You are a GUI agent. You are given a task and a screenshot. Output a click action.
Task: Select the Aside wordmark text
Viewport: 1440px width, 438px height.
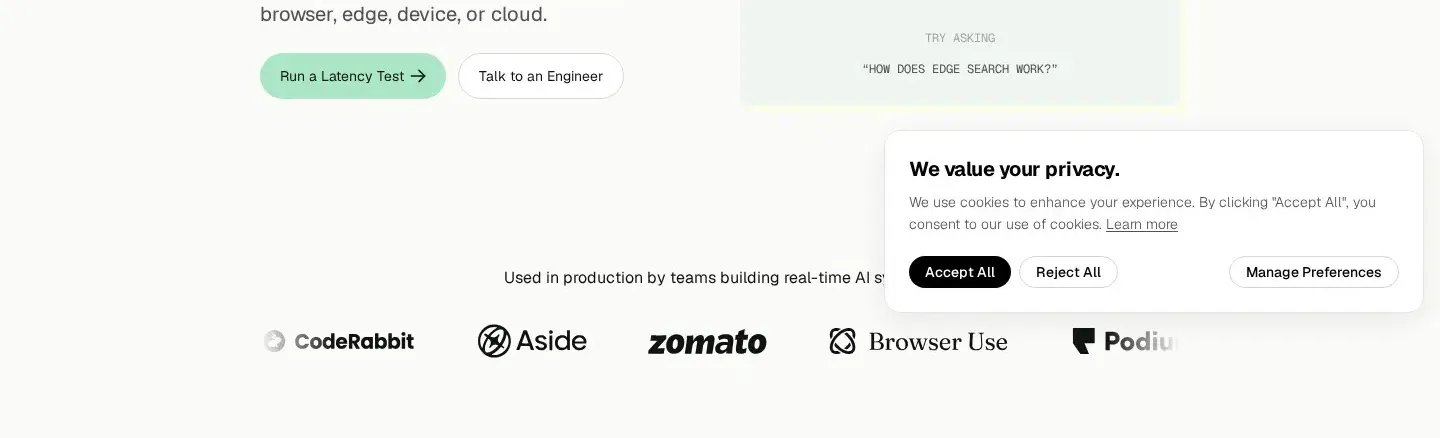click(551, 341)
